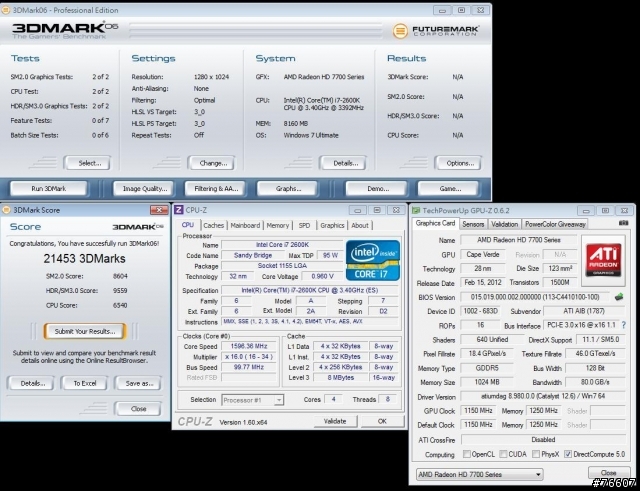Open the Memory tab in CPU-Z
The image size is (640, 491).
278,225
